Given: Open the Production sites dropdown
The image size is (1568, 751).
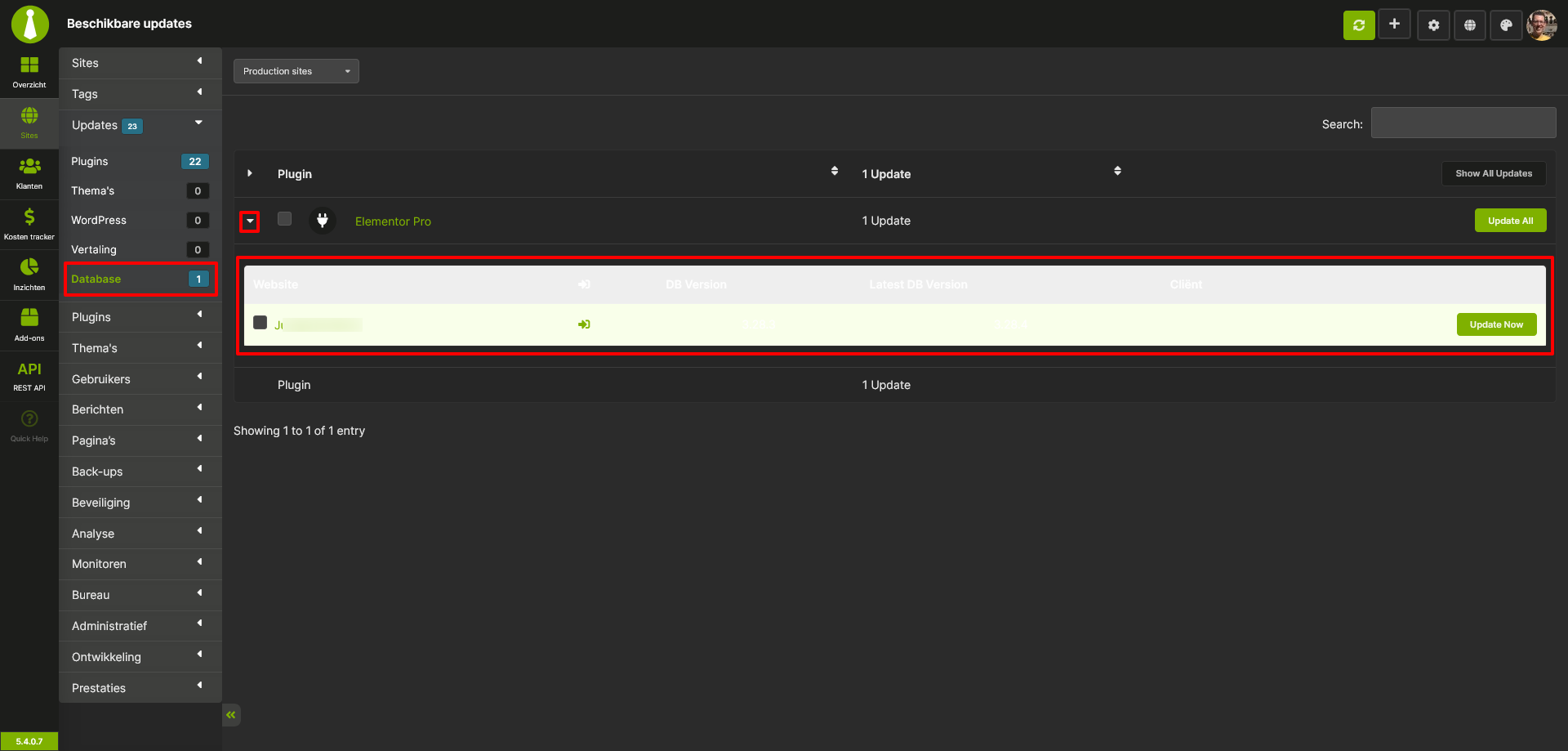Looking at the screenshot, I should click(x=296, y=71).
